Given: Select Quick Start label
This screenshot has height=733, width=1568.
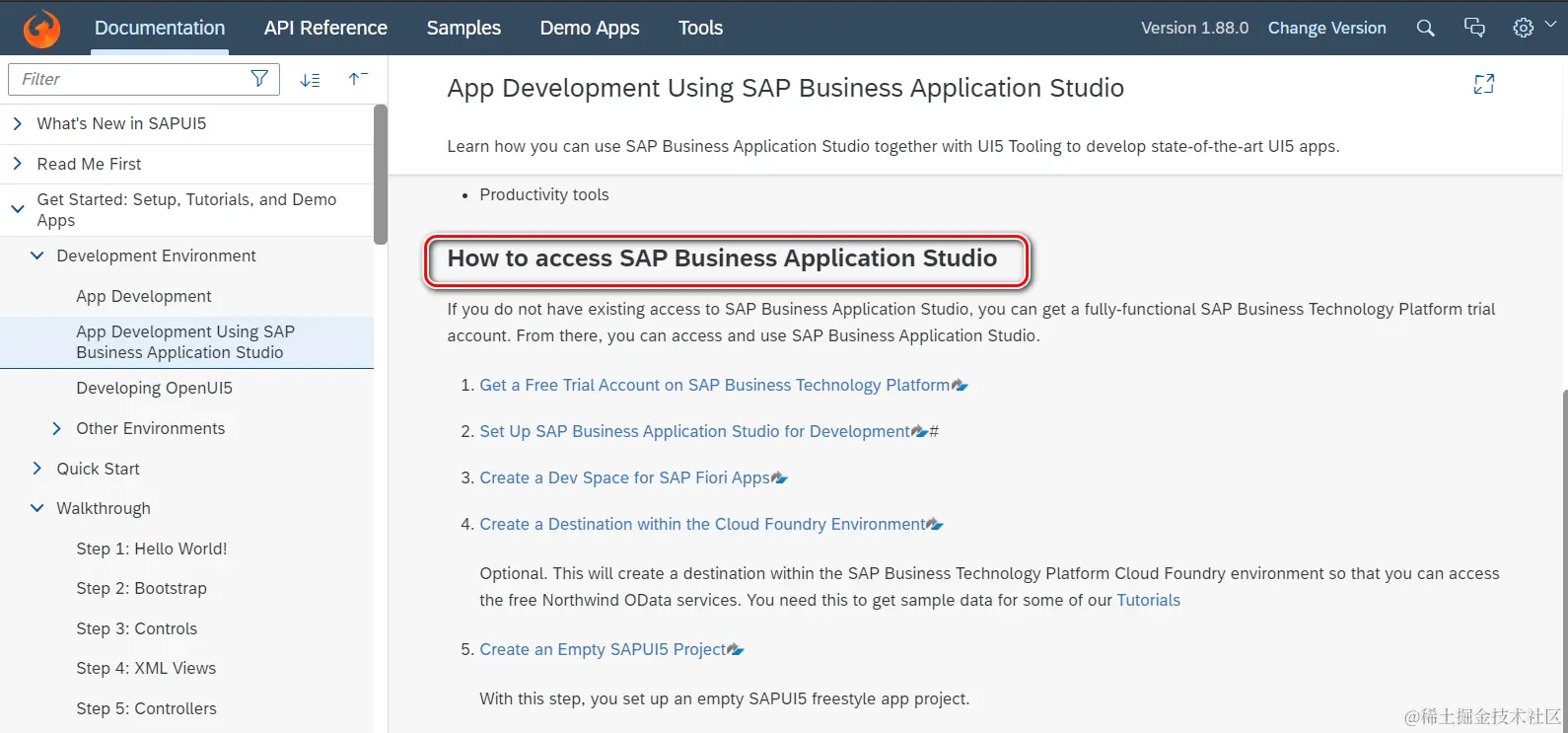Looking at the screenshot, I should coord(98,469).
